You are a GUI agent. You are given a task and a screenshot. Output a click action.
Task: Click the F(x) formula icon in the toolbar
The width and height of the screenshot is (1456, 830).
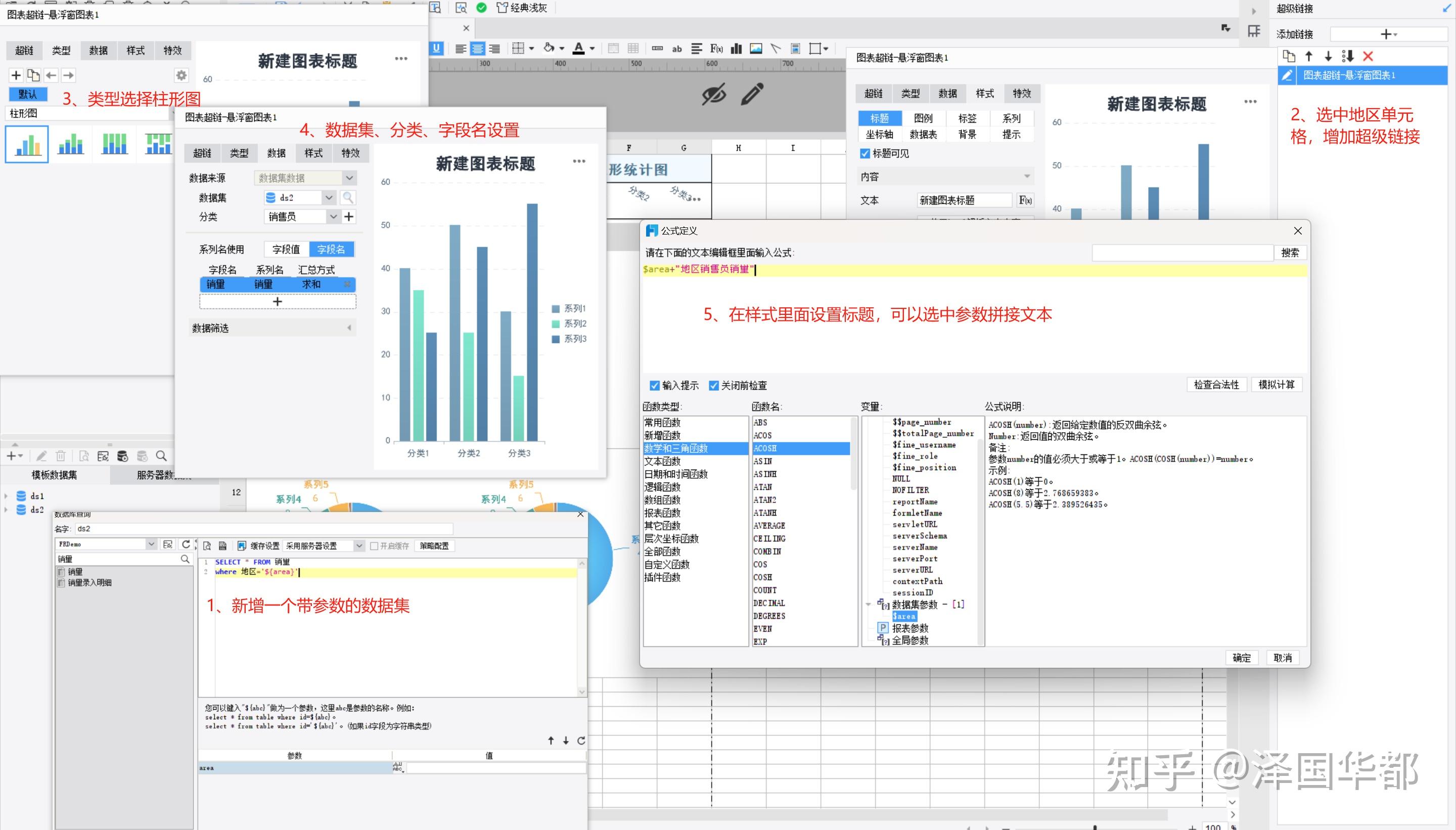tap(716, 49)
